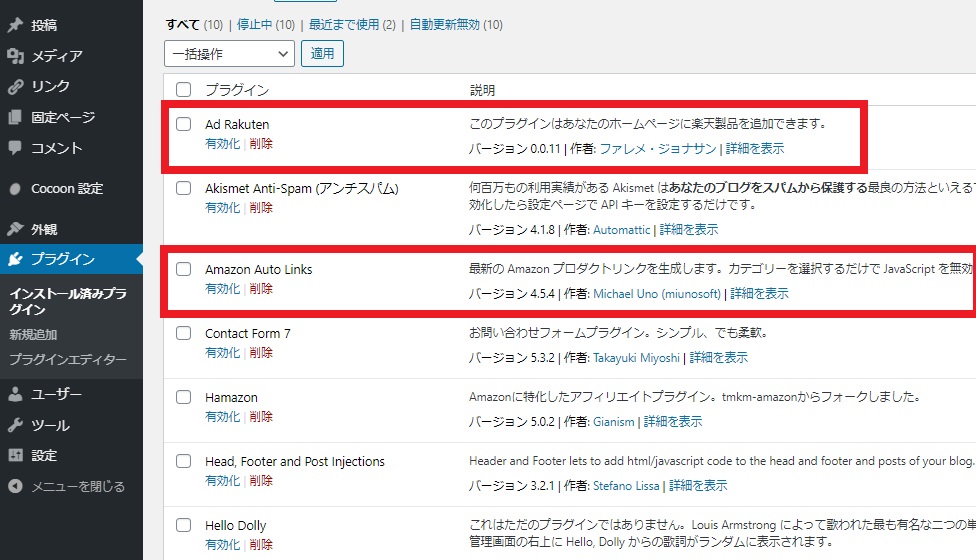Open the 固定ページ menu label
The width and height of the screenshot is (976, 560).
[x=63, y=117]
